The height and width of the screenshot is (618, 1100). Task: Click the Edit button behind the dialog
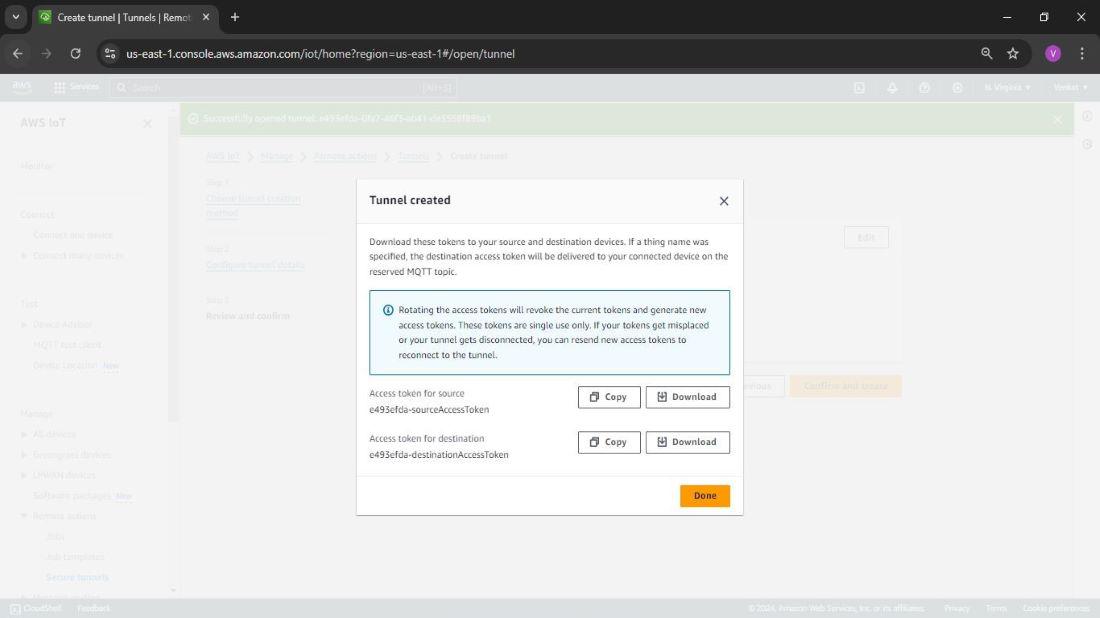866,237
